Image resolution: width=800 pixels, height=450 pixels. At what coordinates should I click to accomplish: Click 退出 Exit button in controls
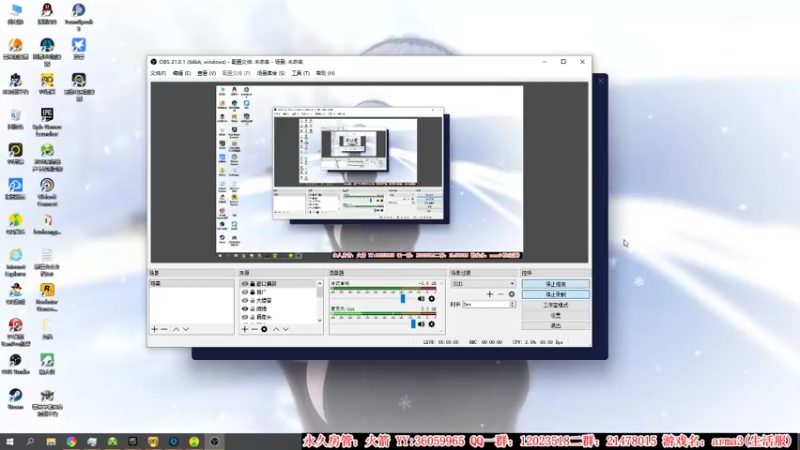[x=556, y=325]
